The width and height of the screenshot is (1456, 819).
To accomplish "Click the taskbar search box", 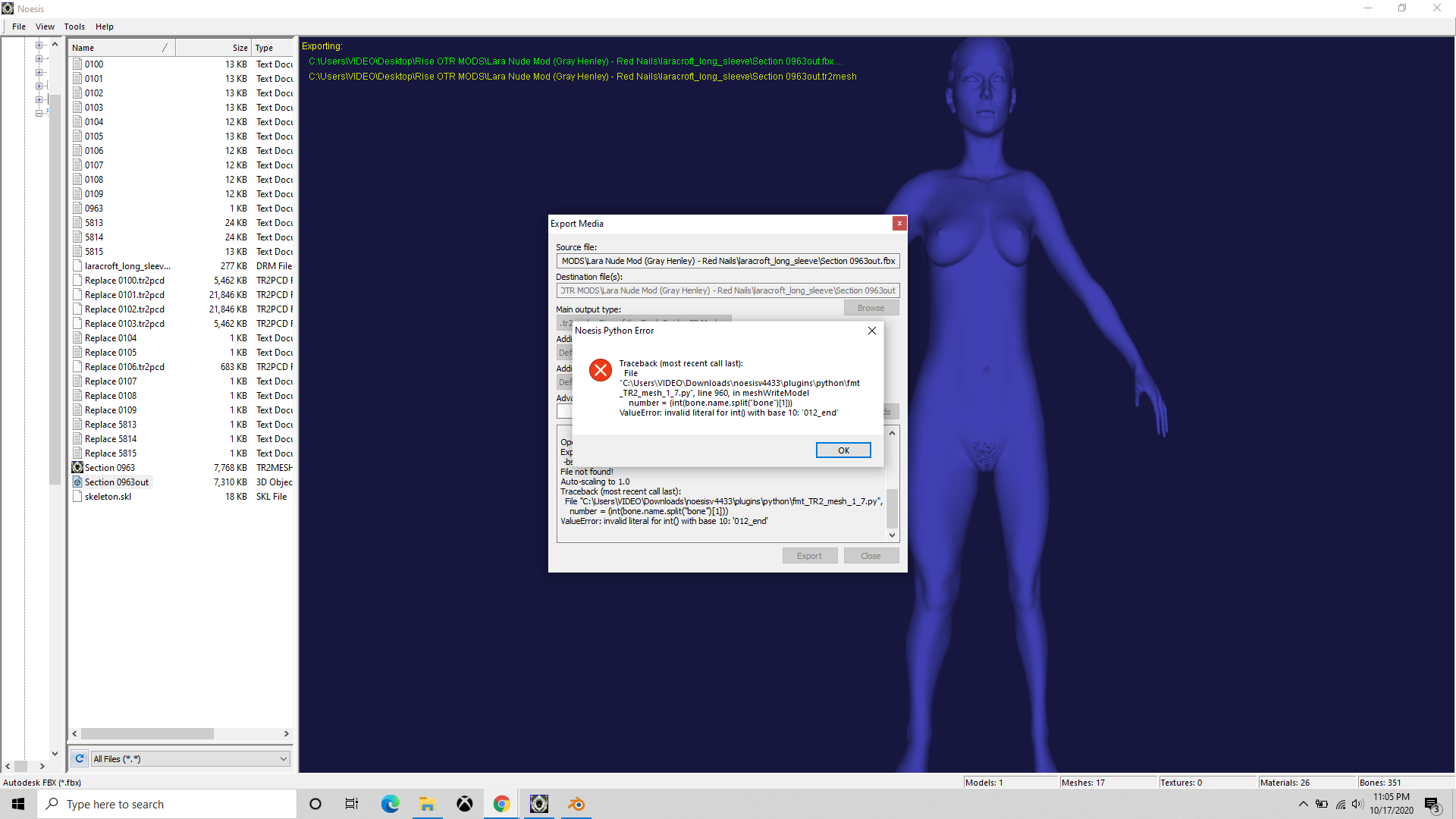I will [167, 804].
